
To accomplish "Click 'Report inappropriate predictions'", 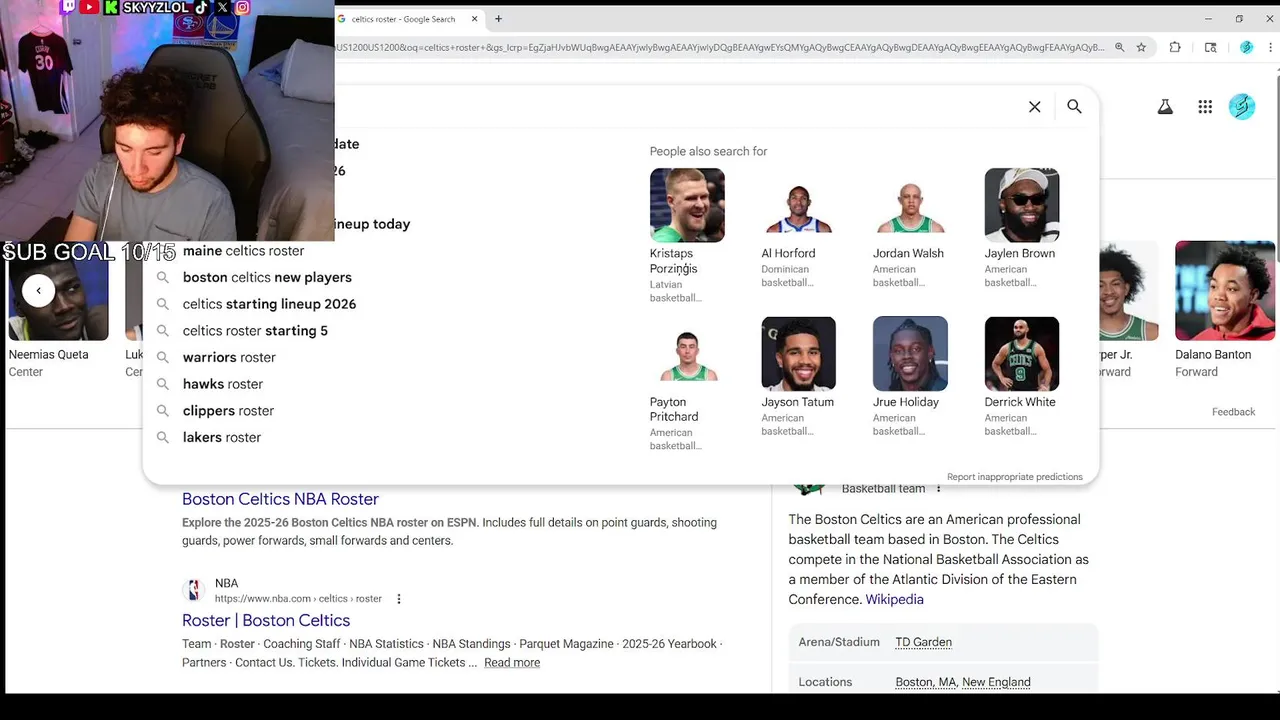I will point(1015,477).
